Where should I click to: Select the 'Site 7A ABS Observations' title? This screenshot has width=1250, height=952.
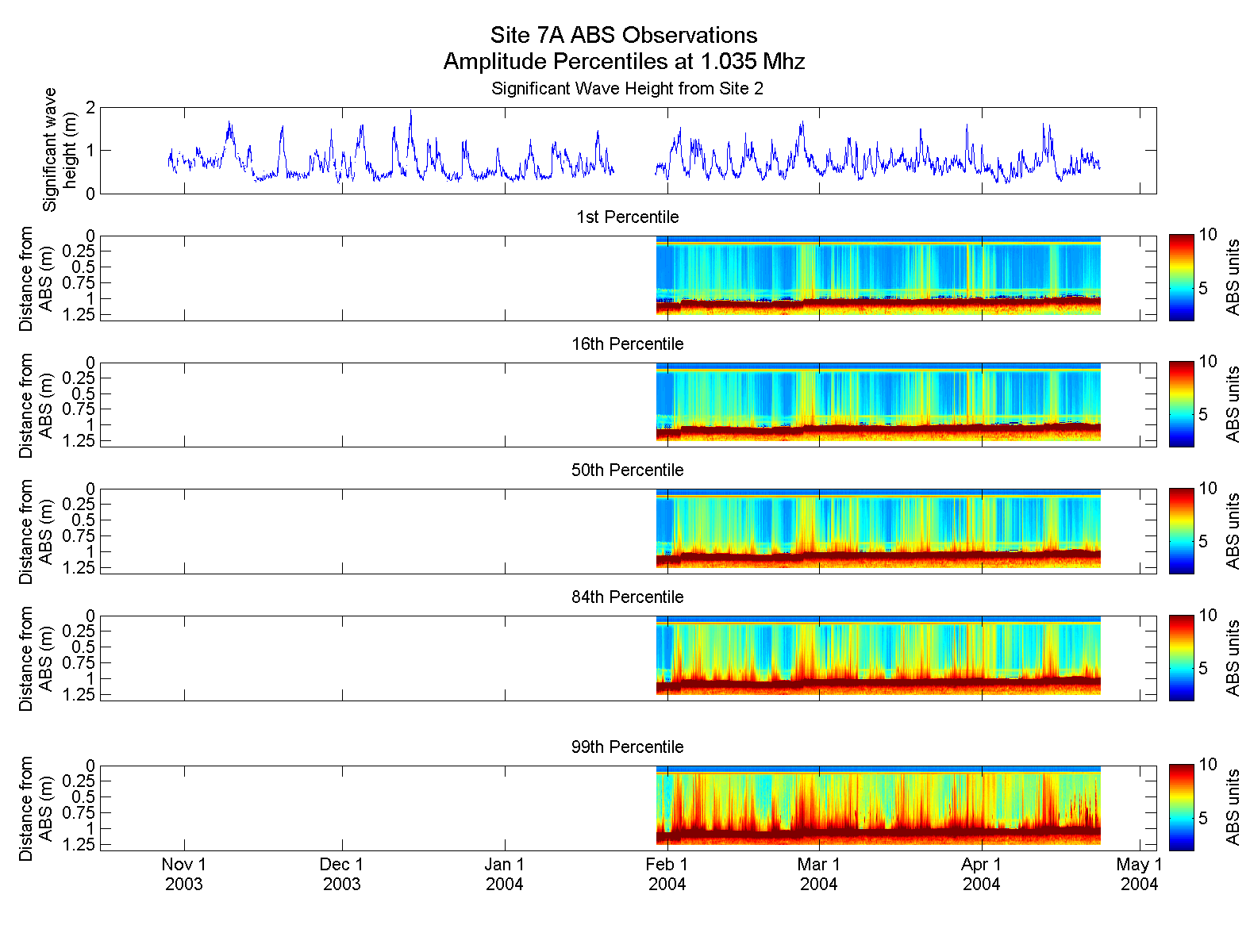624,35
